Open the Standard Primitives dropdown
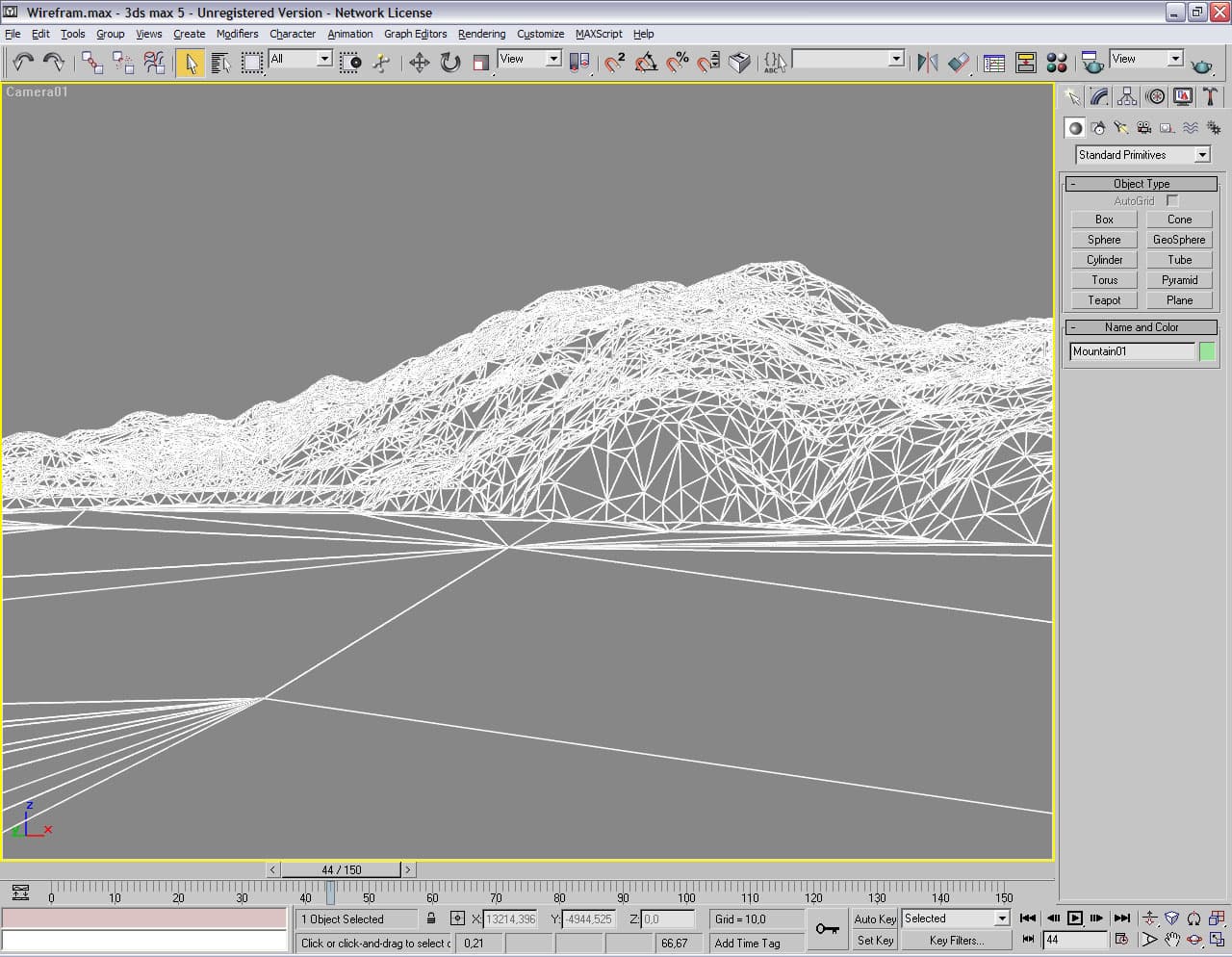The height and width of the screenshot is (957, 1232). [x=1142, y=155]
